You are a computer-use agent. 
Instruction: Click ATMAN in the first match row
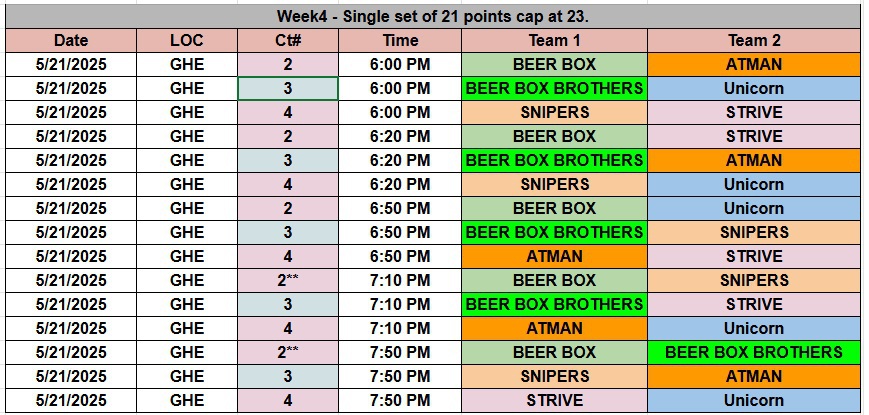coord(753,65)
